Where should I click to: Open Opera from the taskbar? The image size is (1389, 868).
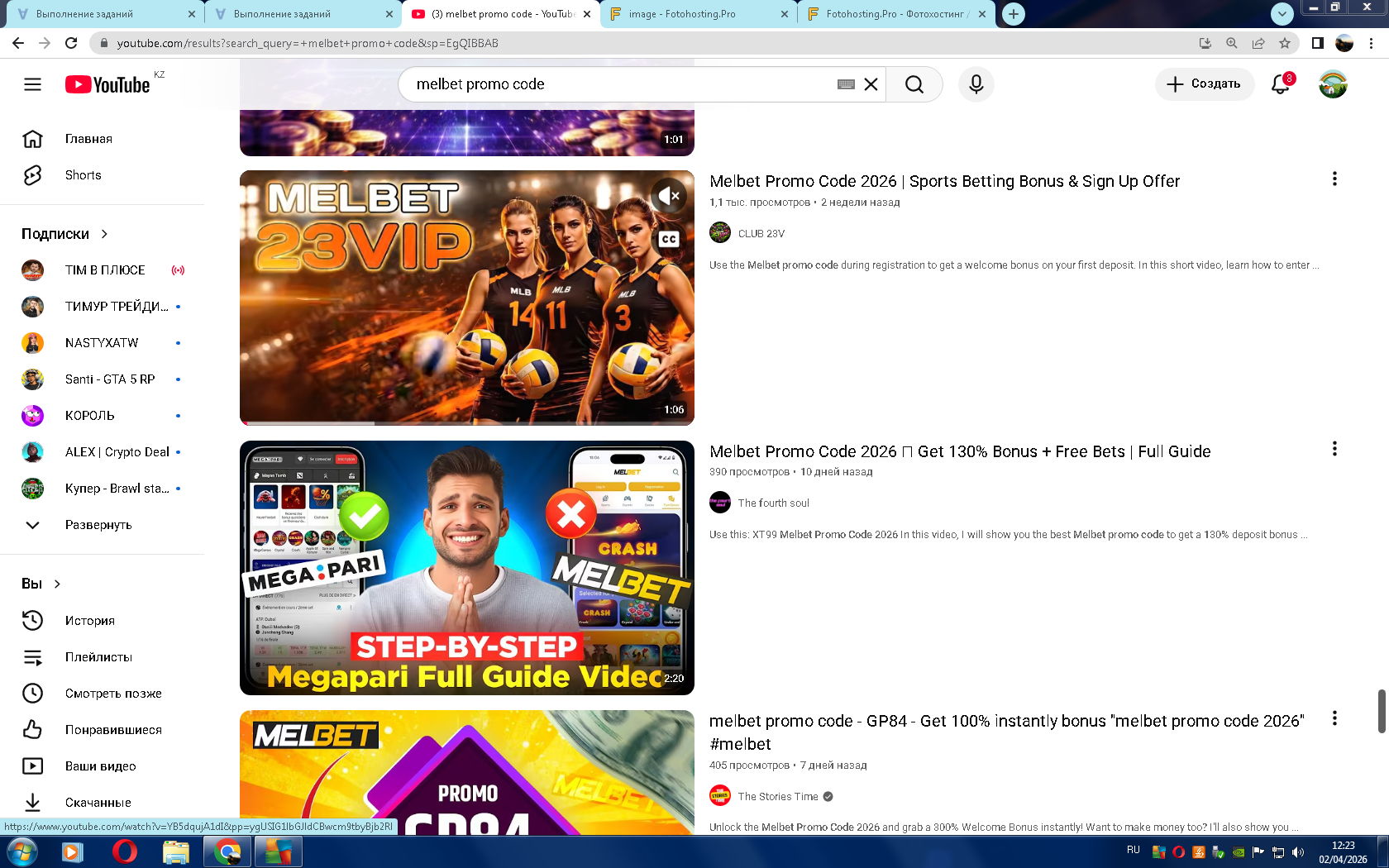click(x=125, y=851)
